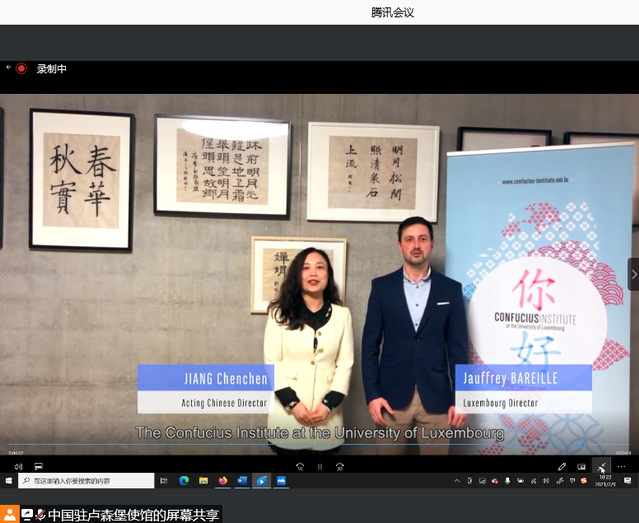Switch to Firefox on the taskbar
The width and height of the screenshot is (639, 523).
coord(223,481)
